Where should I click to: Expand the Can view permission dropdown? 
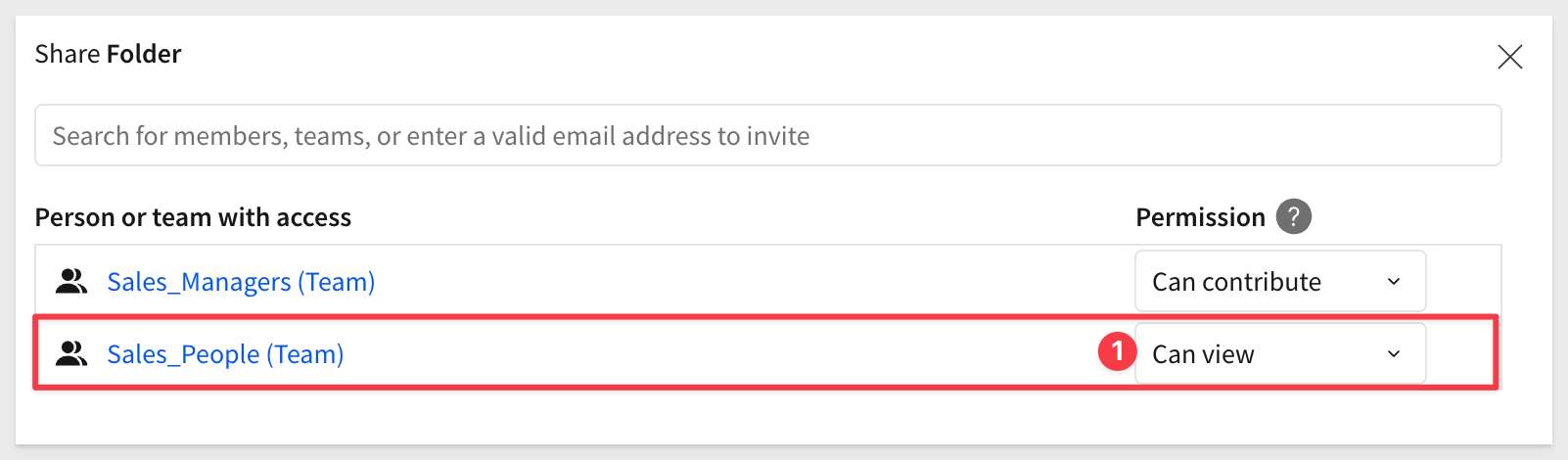[1280, 353]
